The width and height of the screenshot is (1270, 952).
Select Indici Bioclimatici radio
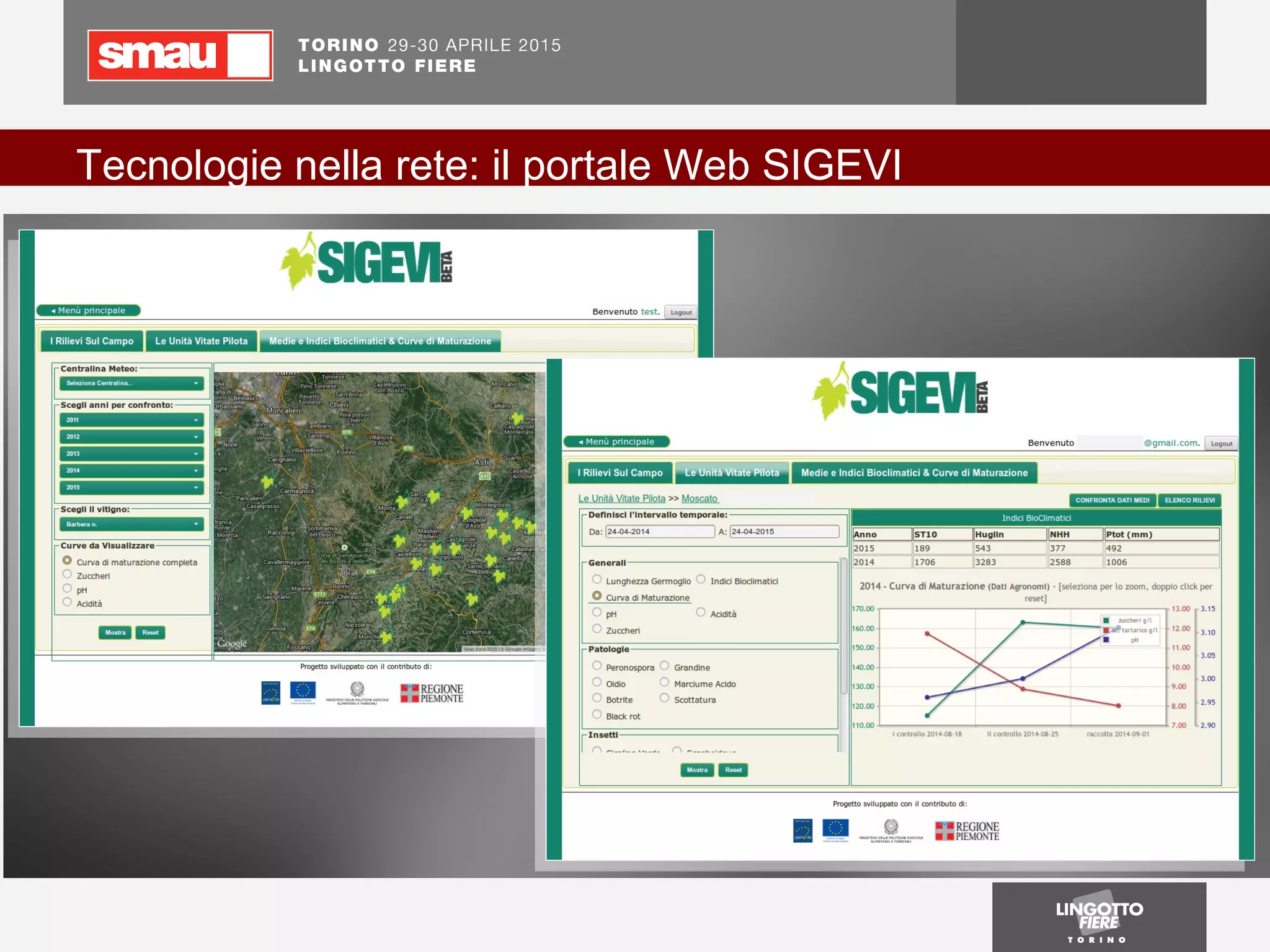click(x=701, y=579)
